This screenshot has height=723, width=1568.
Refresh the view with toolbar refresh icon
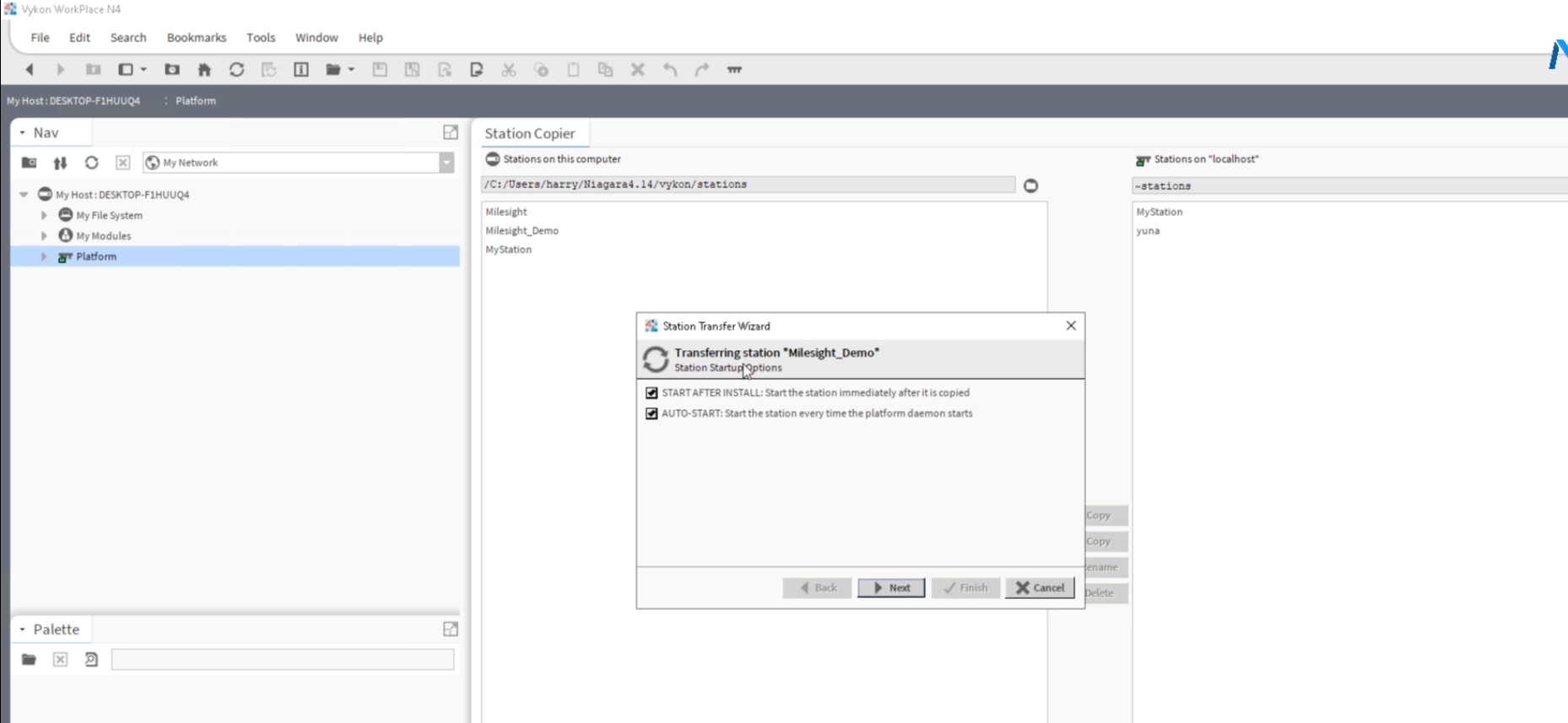pos(236,70)
